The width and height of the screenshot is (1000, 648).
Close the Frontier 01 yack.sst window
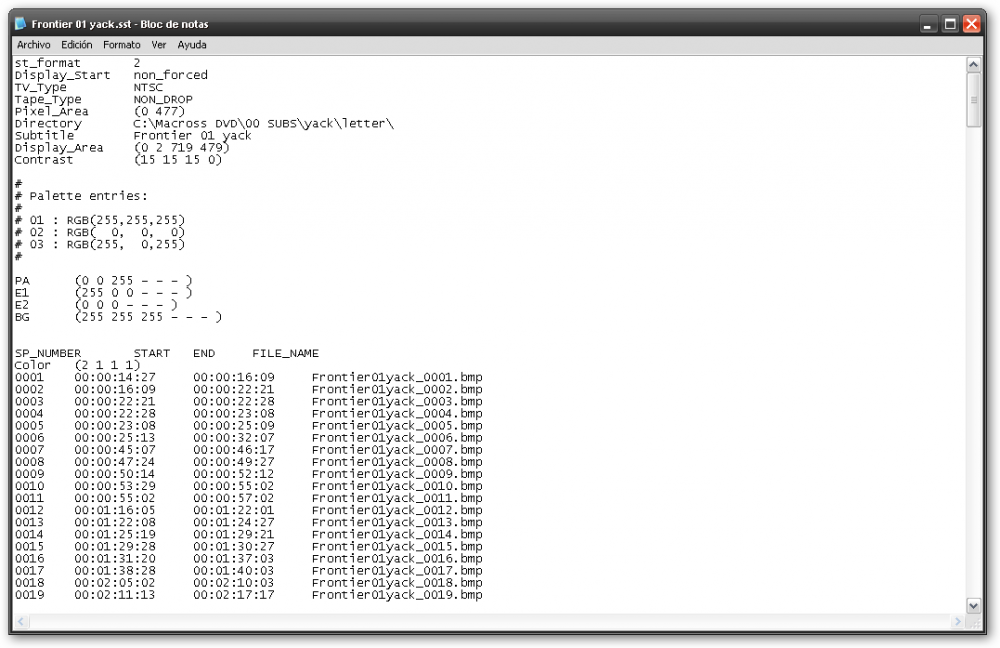[x=971, y=24]
